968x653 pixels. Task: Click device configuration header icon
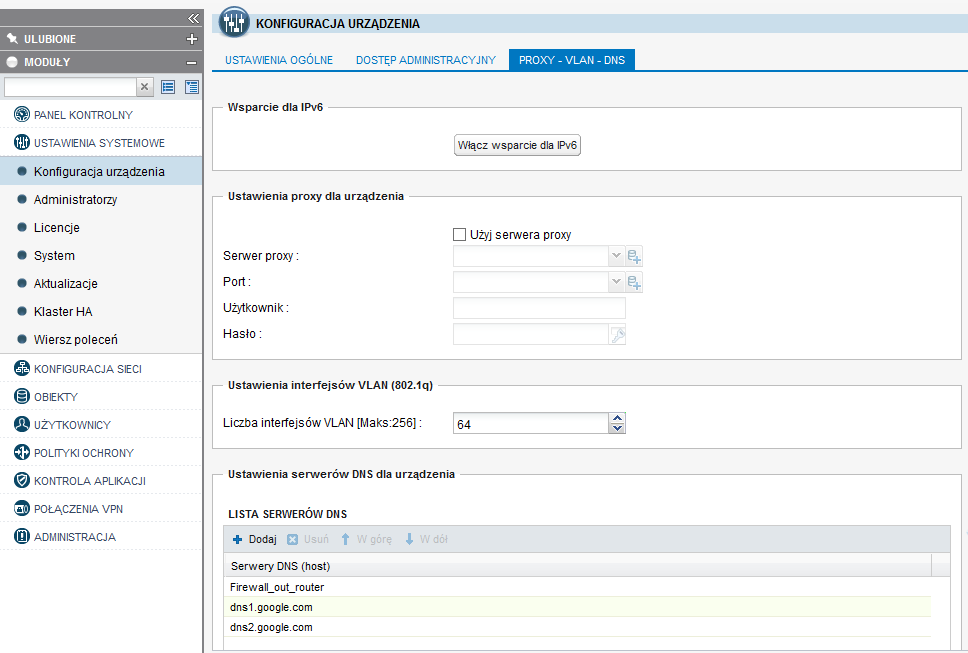234,23
